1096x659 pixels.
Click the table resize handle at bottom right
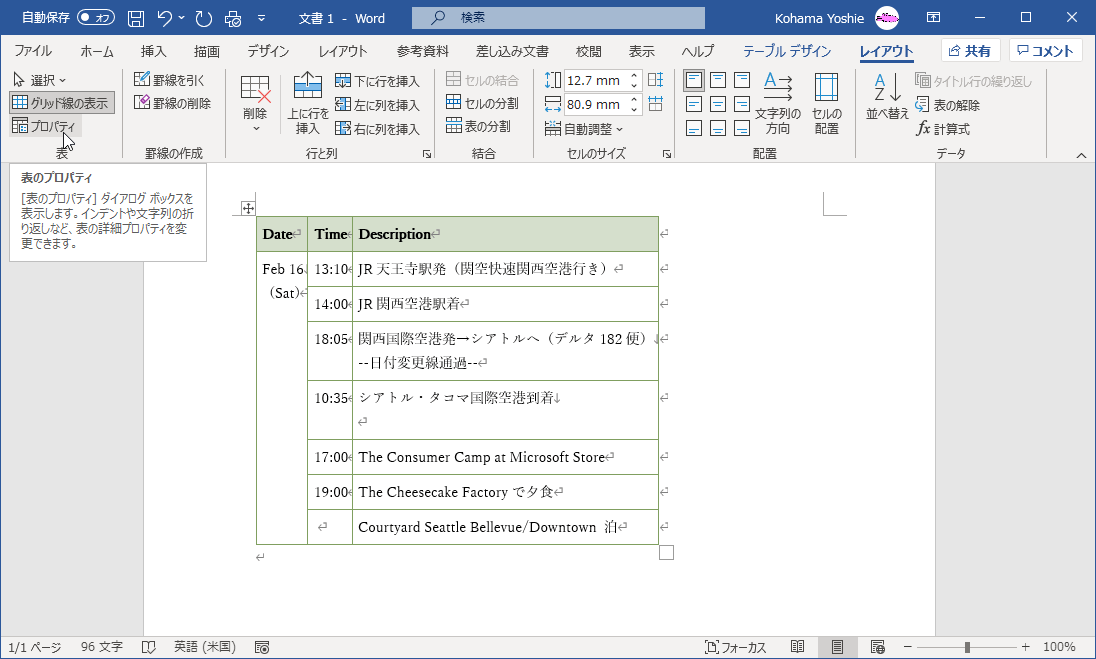click(x=666, y=553)
